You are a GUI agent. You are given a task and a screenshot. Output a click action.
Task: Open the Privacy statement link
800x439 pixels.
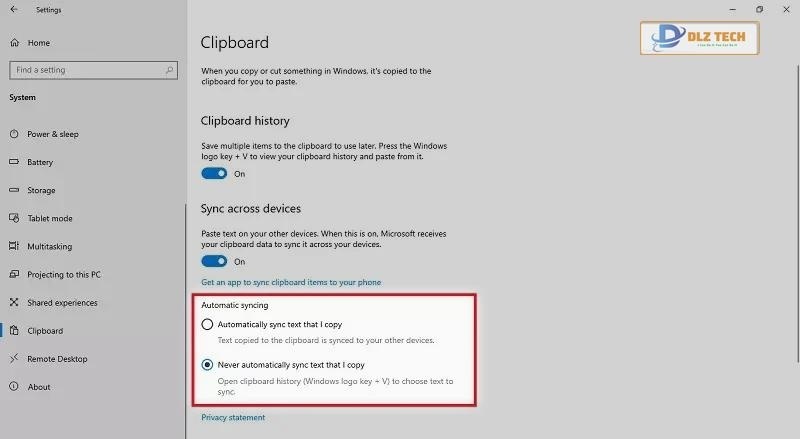point(233,417)
